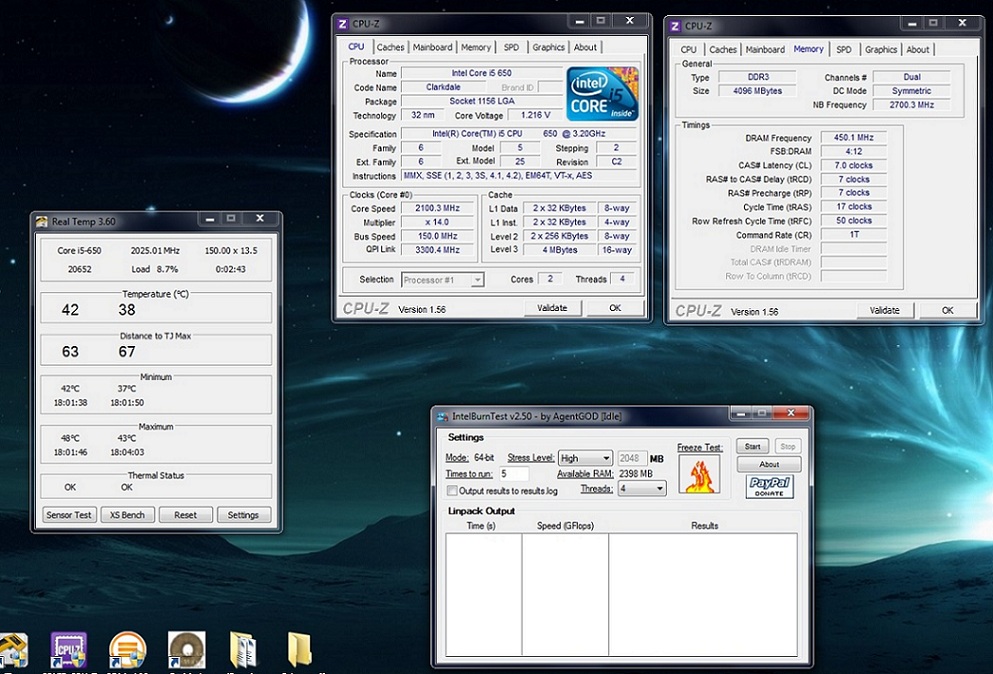Enable Output results to results.log checkbox
Screen dimensions: 993x674
(x=452, y=490)
